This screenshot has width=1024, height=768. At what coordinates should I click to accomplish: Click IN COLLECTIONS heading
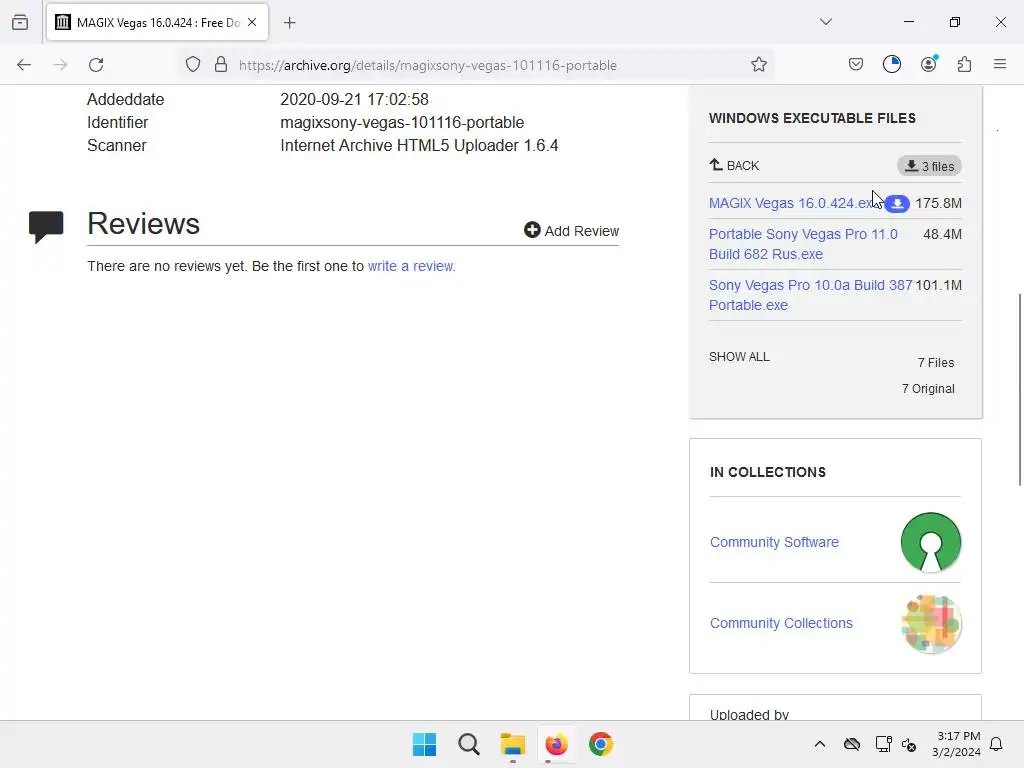click(x=768, y=472)
